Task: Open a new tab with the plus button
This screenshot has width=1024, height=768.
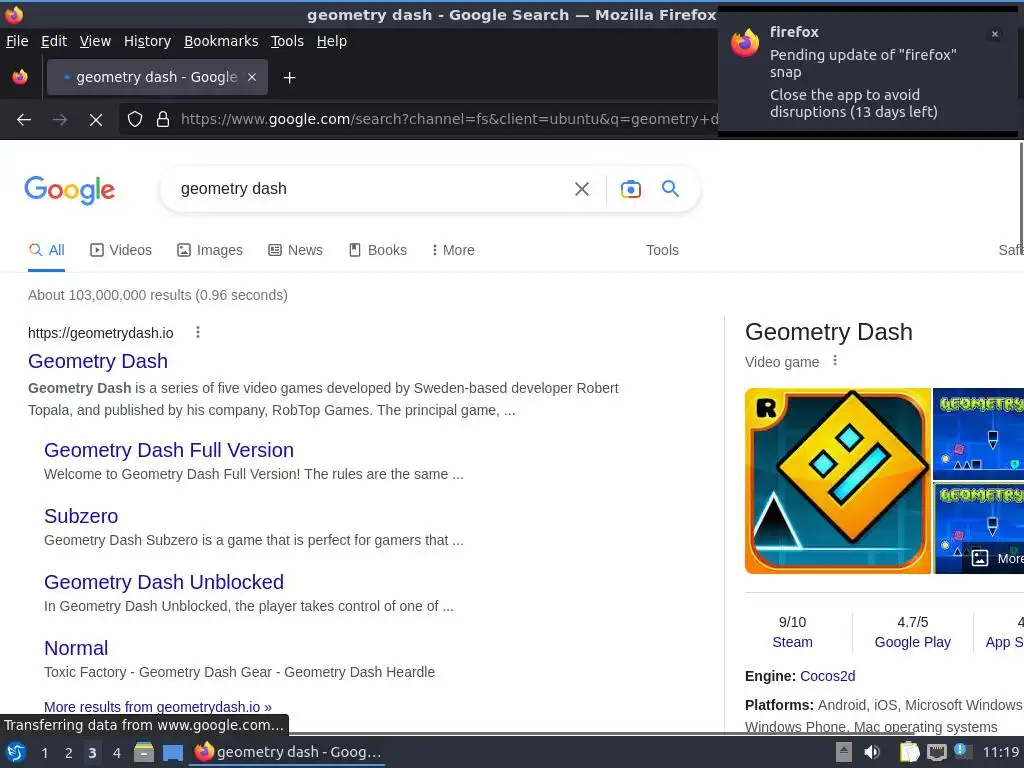Action: coord(289,78)
